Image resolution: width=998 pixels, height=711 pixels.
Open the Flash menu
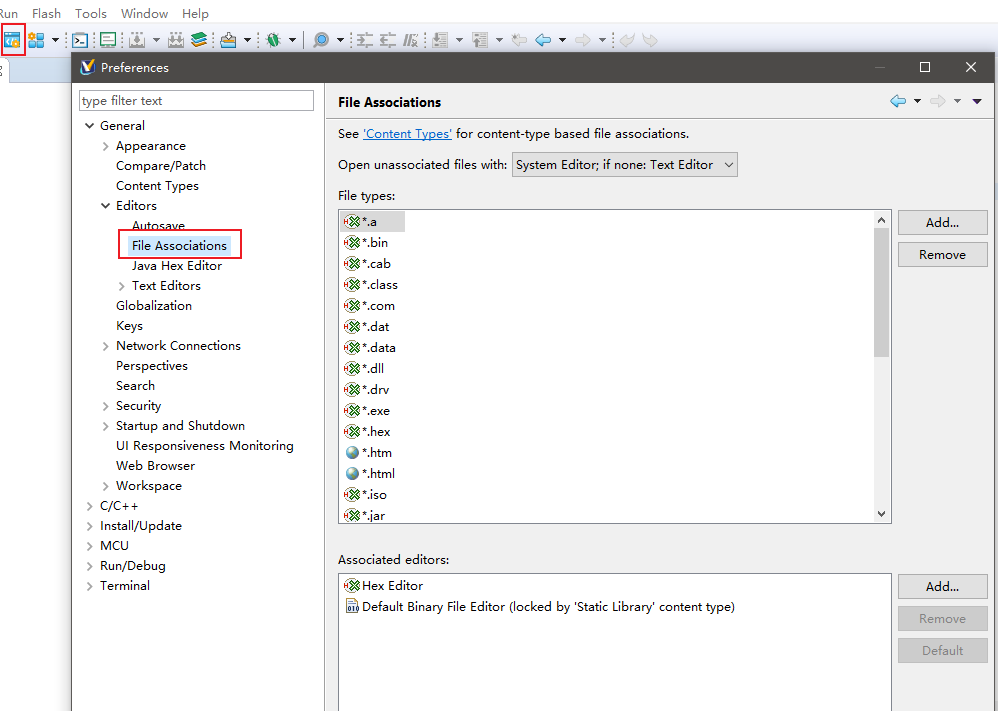click(46, 13)
